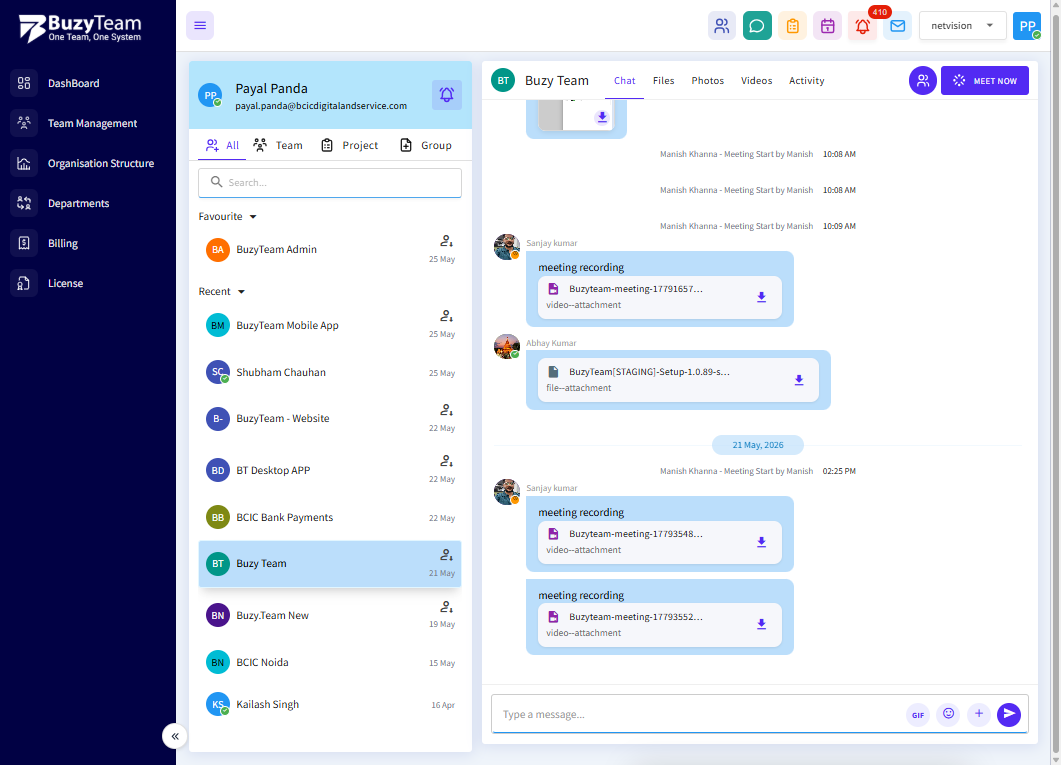Open Kailash Singh chat
The height and width of the screenshot is (765, 1061).
click(x=330, y=704)
